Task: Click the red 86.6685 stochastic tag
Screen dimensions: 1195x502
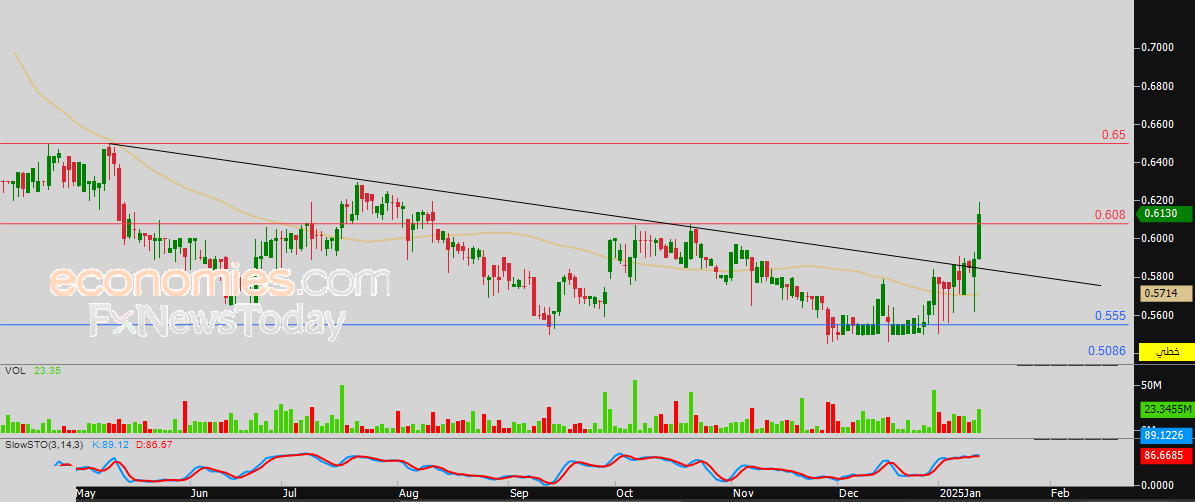Action: click(x=1164, y=457)
